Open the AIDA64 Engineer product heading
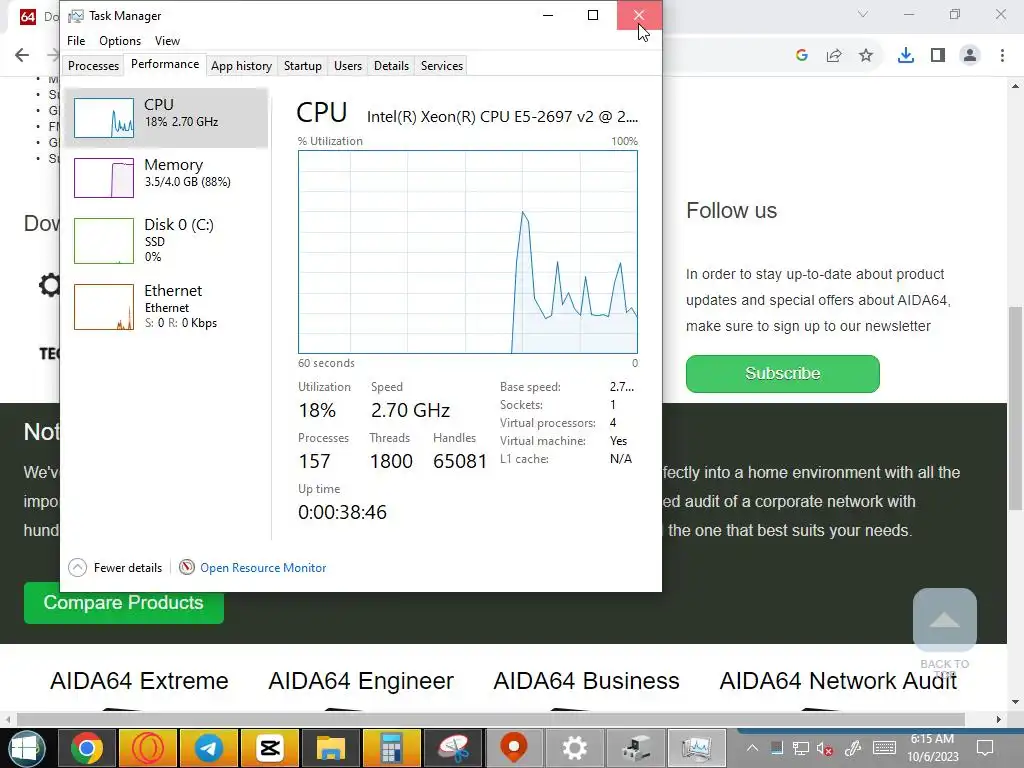The image size is (1024, 768). tap(361, 681)
